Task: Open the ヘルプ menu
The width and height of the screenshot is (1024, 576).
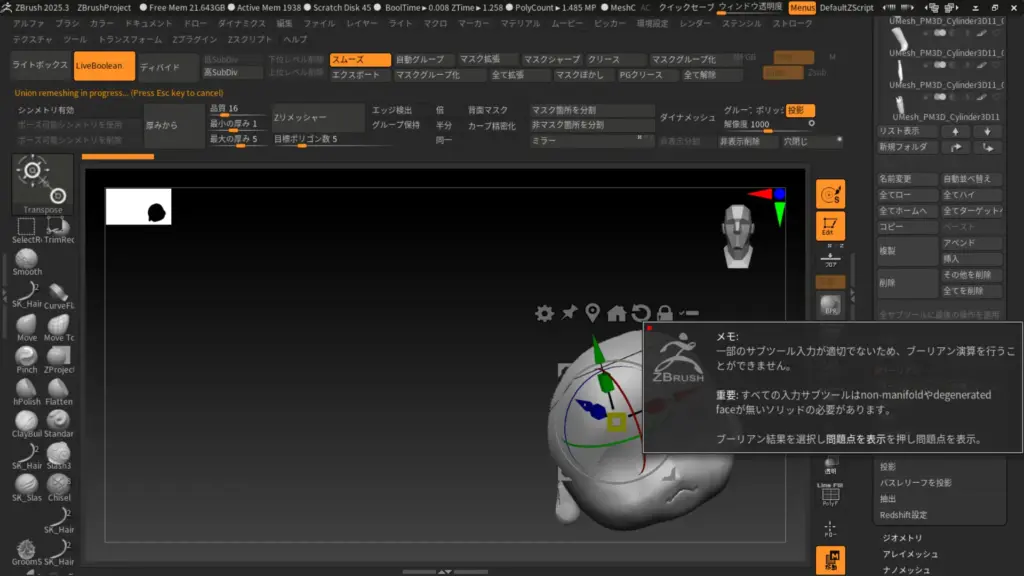Action: click(x=295, y=39)
